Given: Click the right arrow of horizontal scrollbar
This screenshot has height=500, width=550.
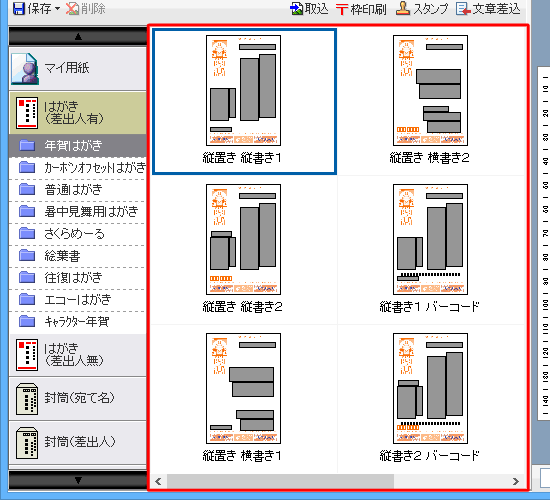Looking at the screenshot, I should 516,481.
